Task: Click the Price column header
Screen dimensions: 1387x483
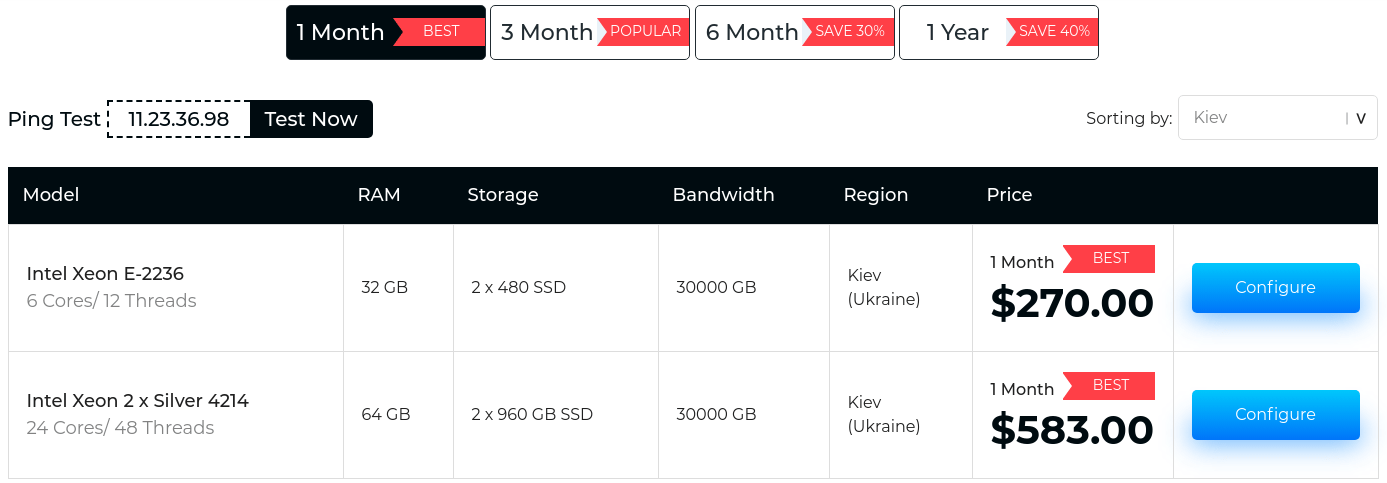Action: pyautogui.click(x=1009, y=195)
